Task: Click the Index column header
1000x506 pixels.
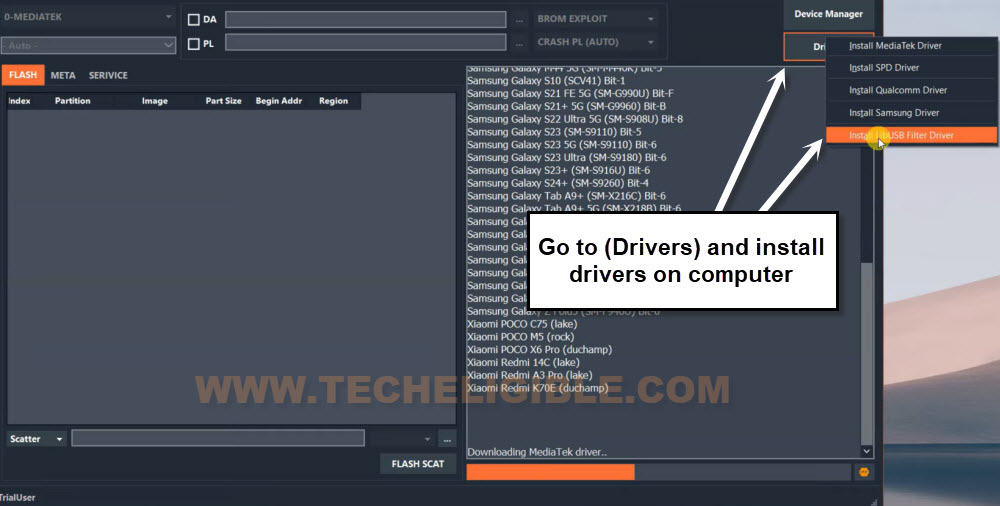Action: tap(19, 101)
